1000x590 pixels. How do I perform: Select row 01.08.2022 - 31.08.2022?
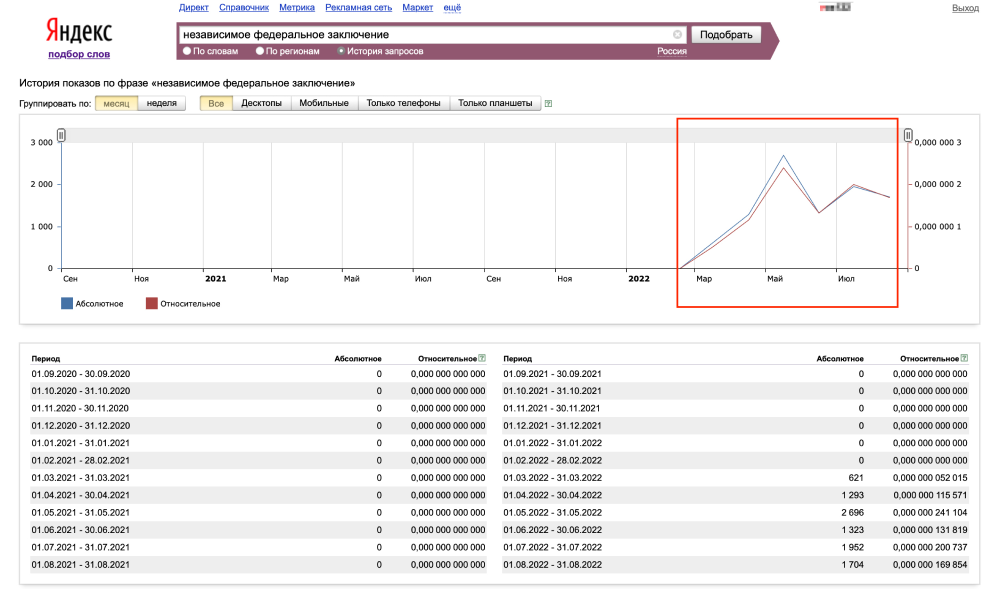735,564
